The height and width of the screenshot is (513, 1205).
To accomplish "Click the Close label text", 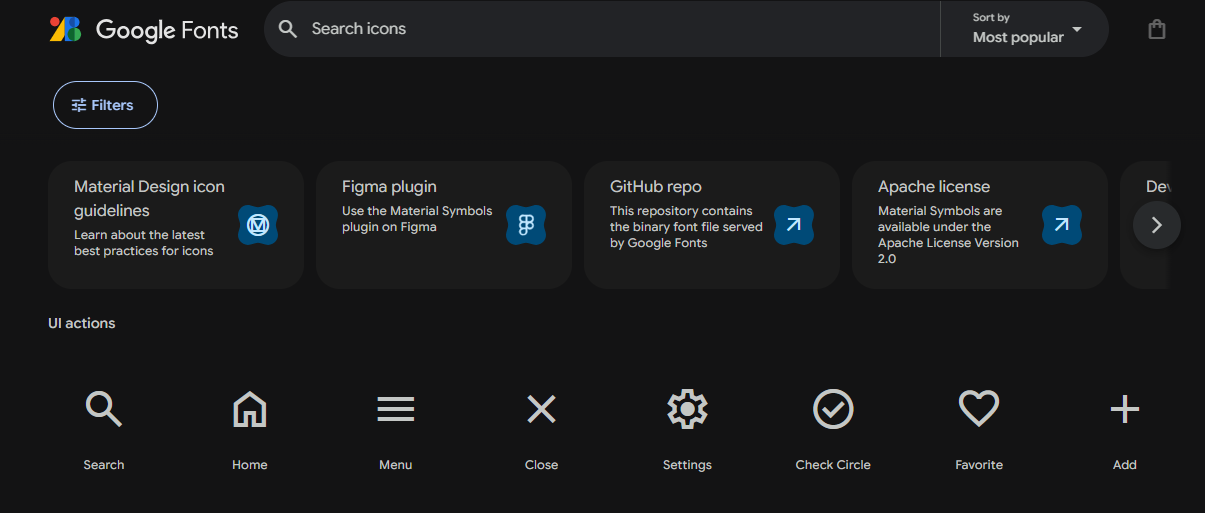I will 541,465.
